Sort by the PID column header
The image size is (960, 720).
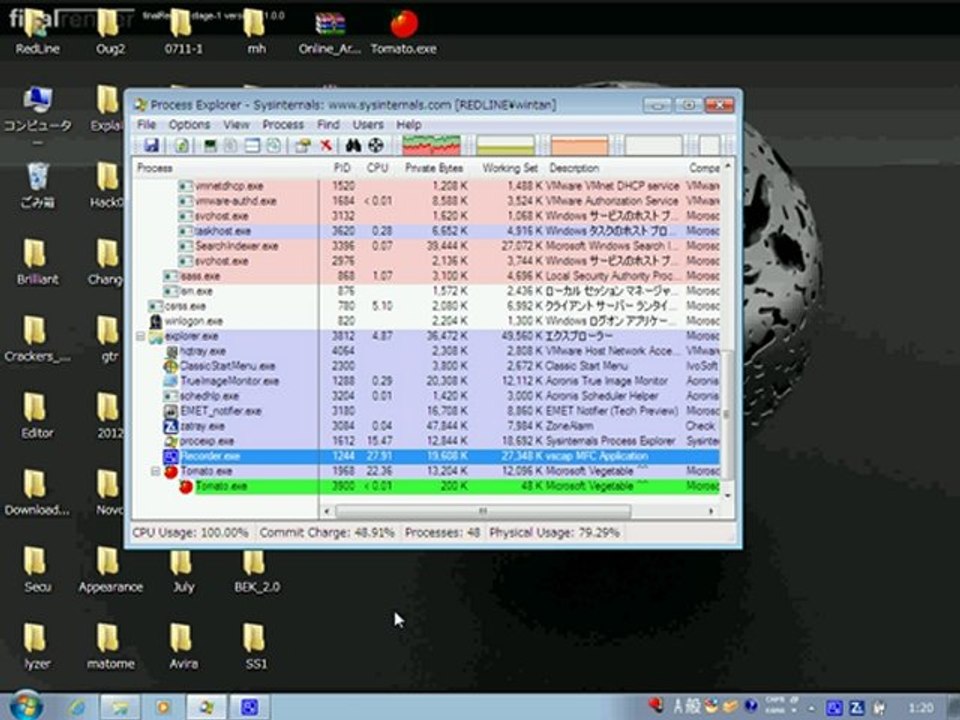[x=342, y=168]
